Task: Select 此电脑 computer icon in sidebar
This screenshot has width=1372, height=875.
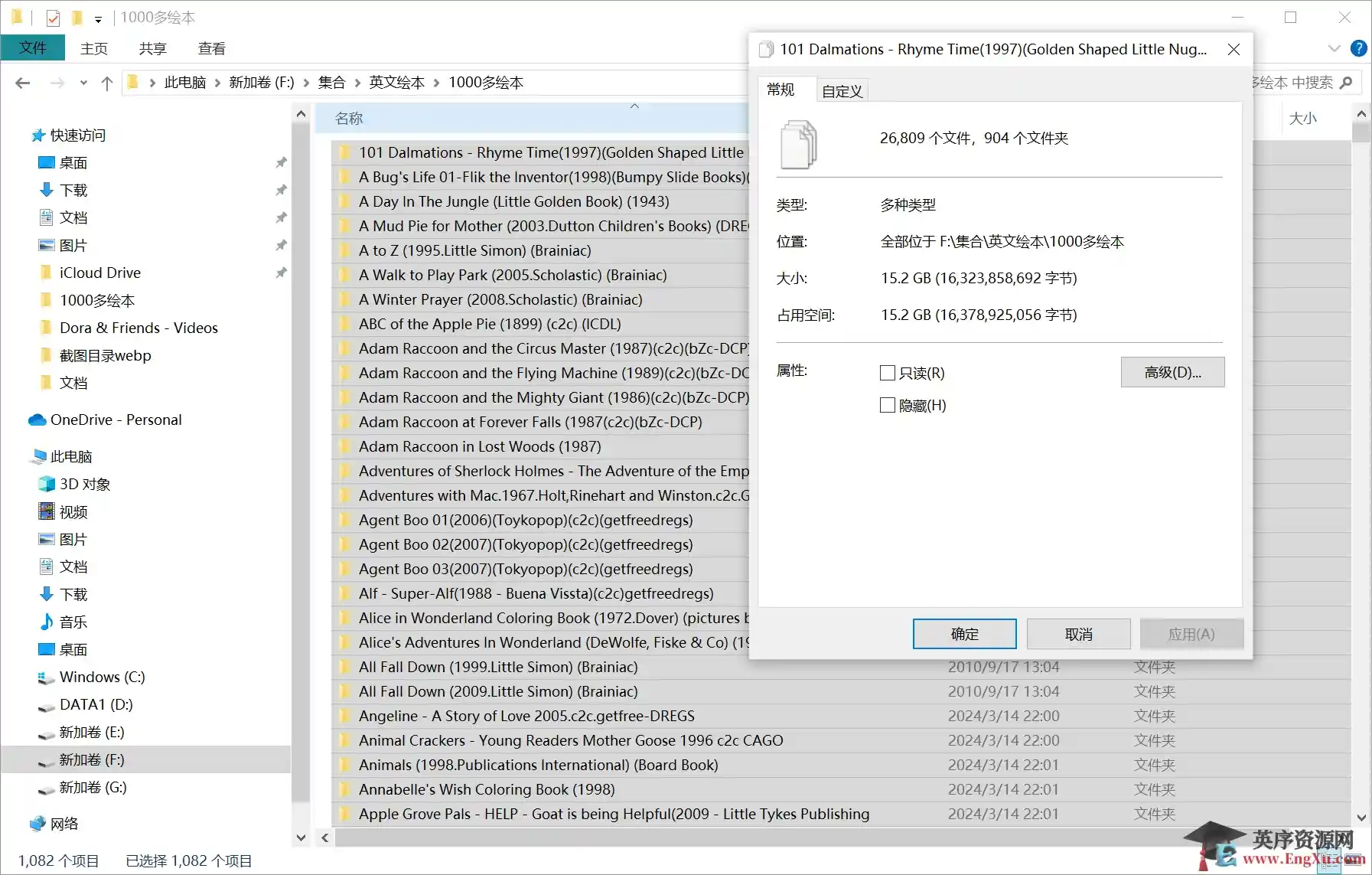Action: click(x=37, y=456)
